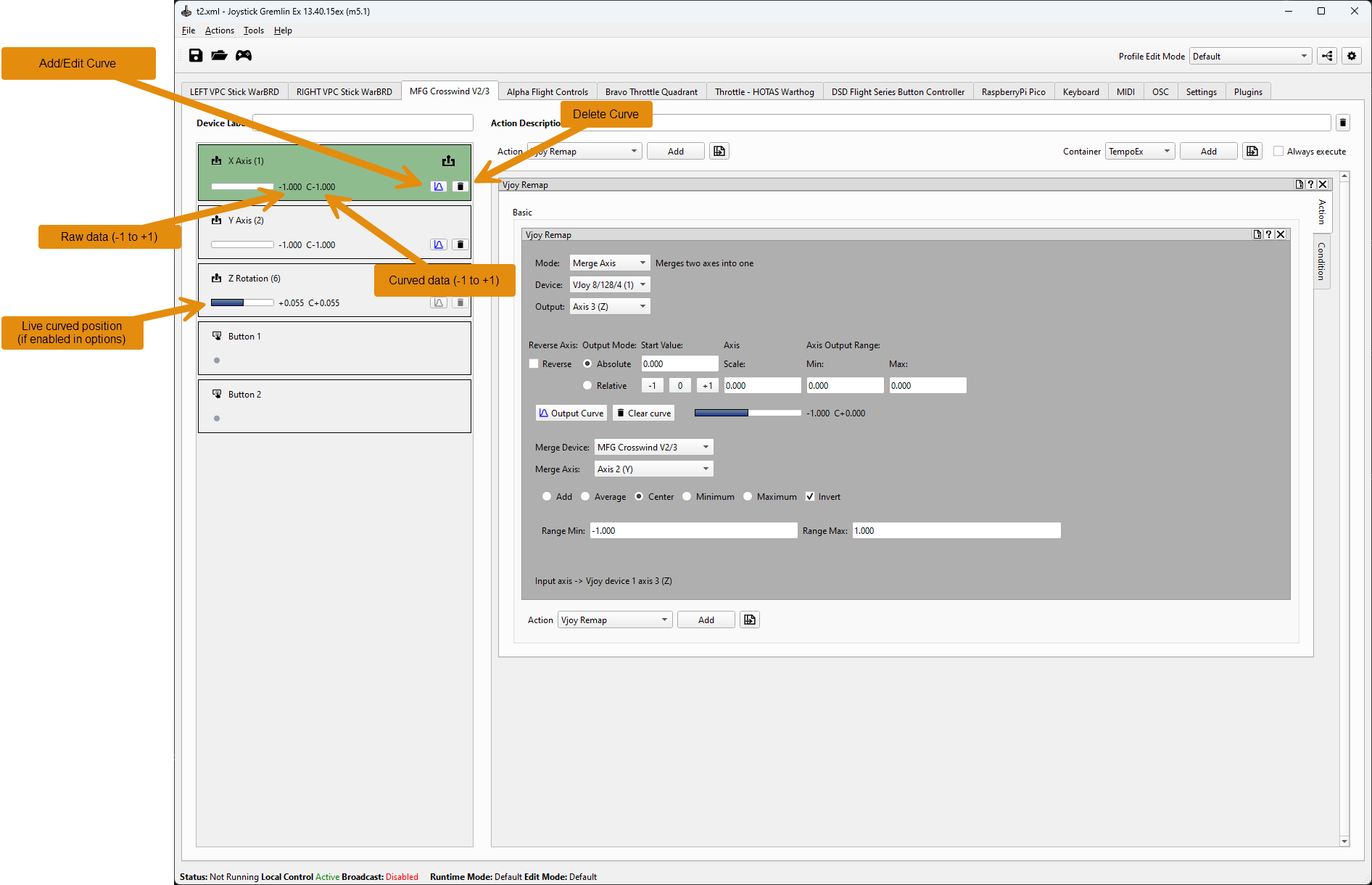The image size is (1372, 885).
Task: Click the +1 start value preset
Action: coord(707,385)
